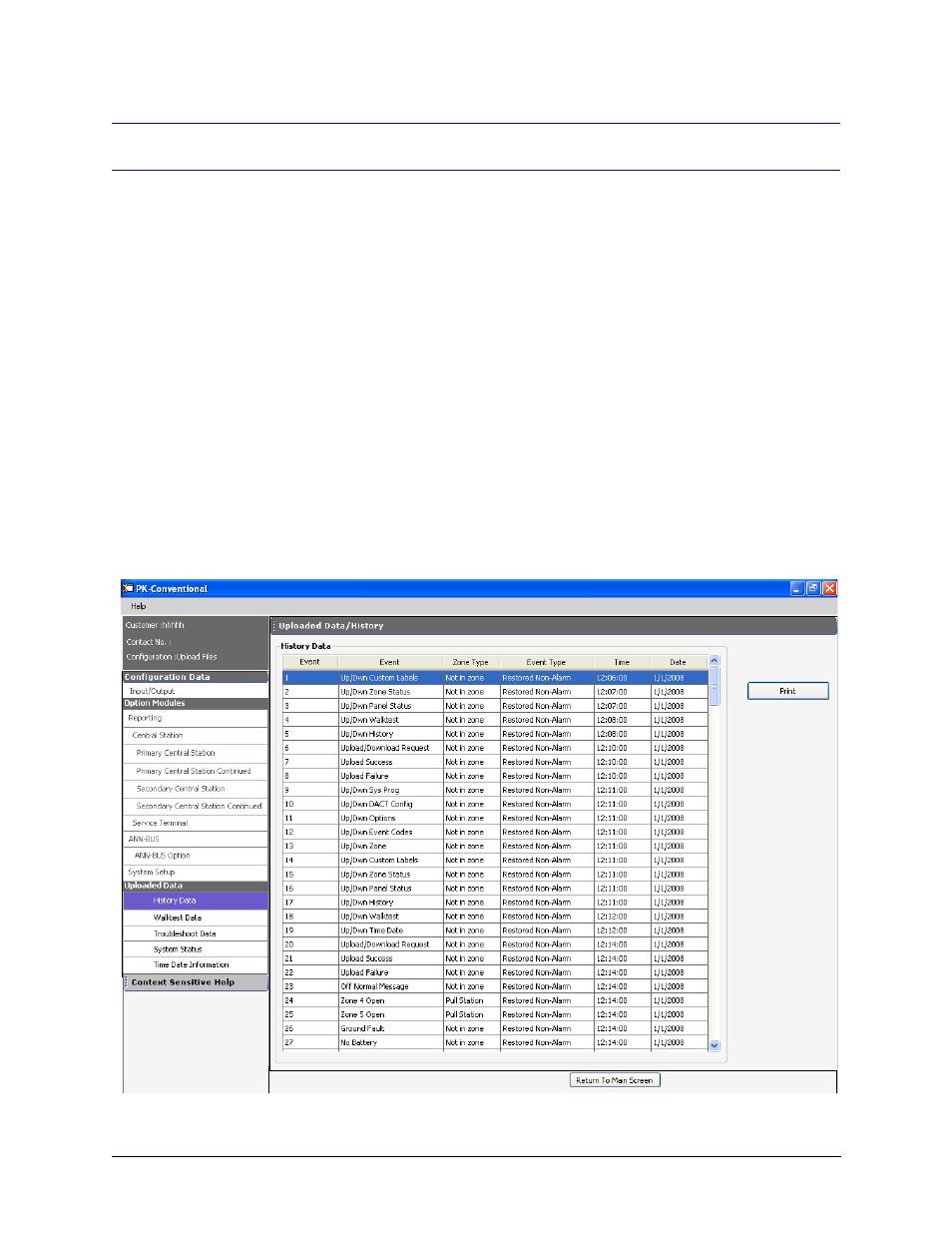Select row 3 'Up/Dwn Panel Status' event
Screen dimensions: 952x1233
[495, 706]
